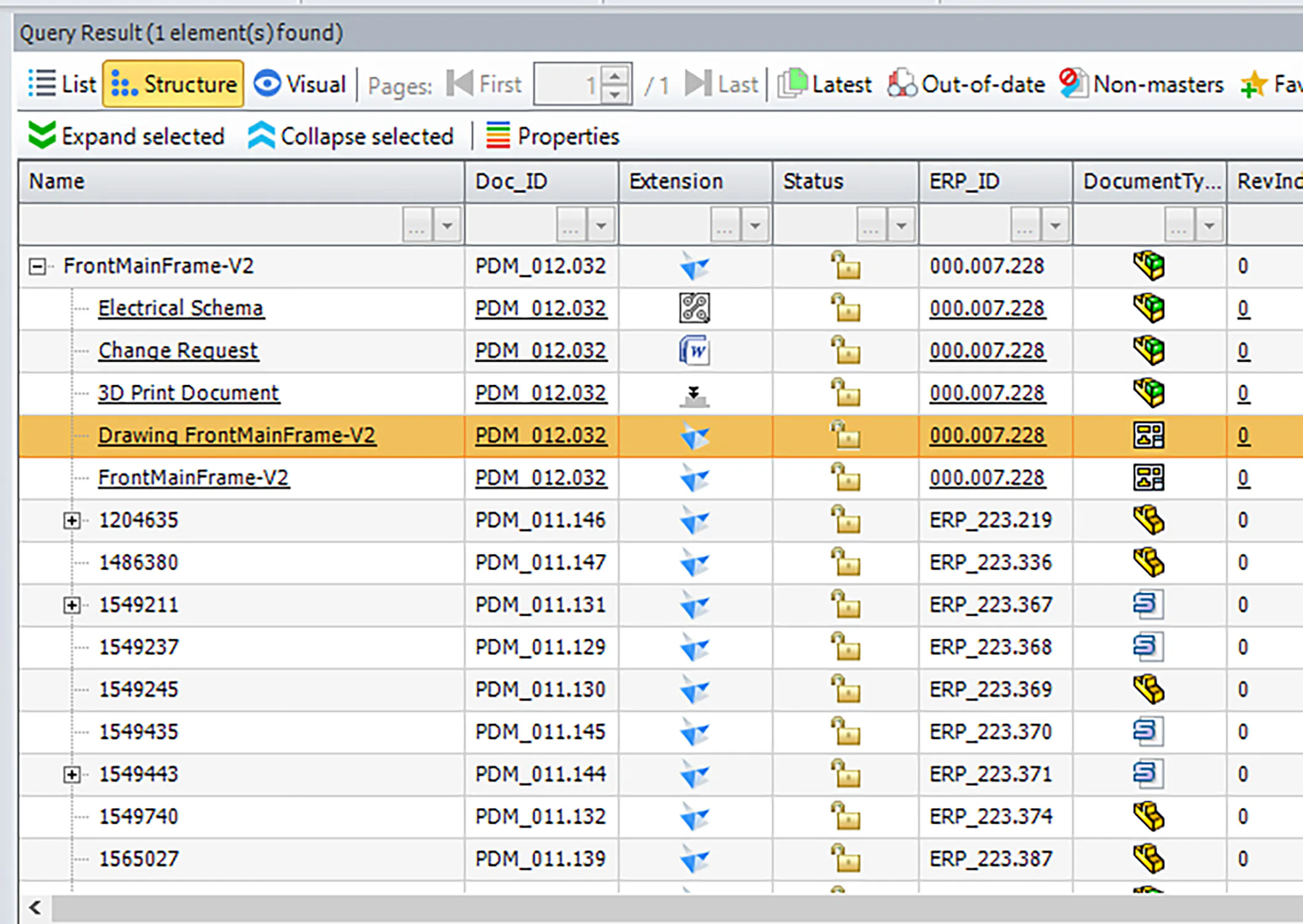This screenshot has height=924, width=1303.
Task: Open the ERP_ID column filter dropdown
Action: 1056,224
